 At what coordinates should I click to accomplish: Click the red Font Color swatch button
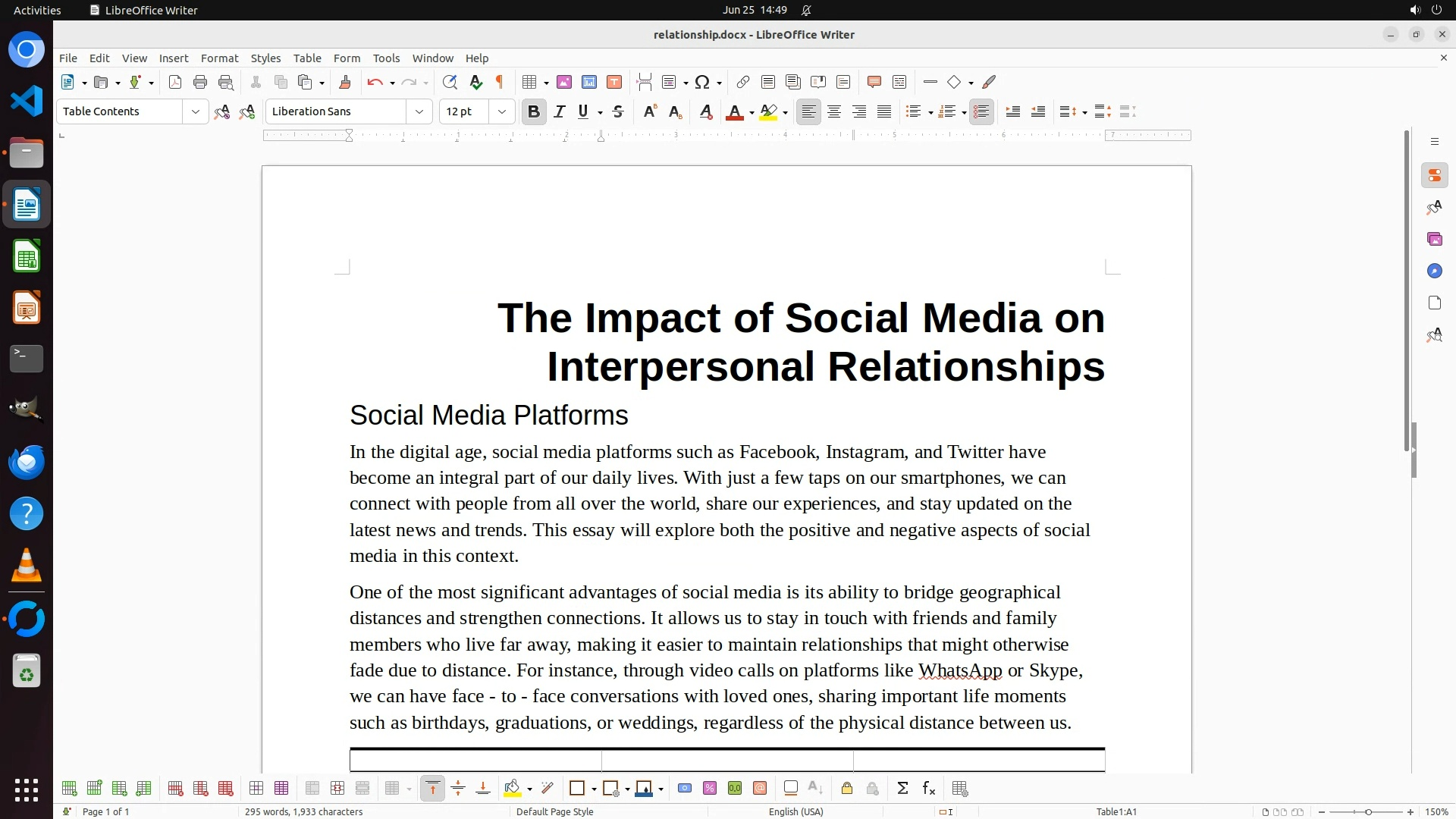click(734, 111)
